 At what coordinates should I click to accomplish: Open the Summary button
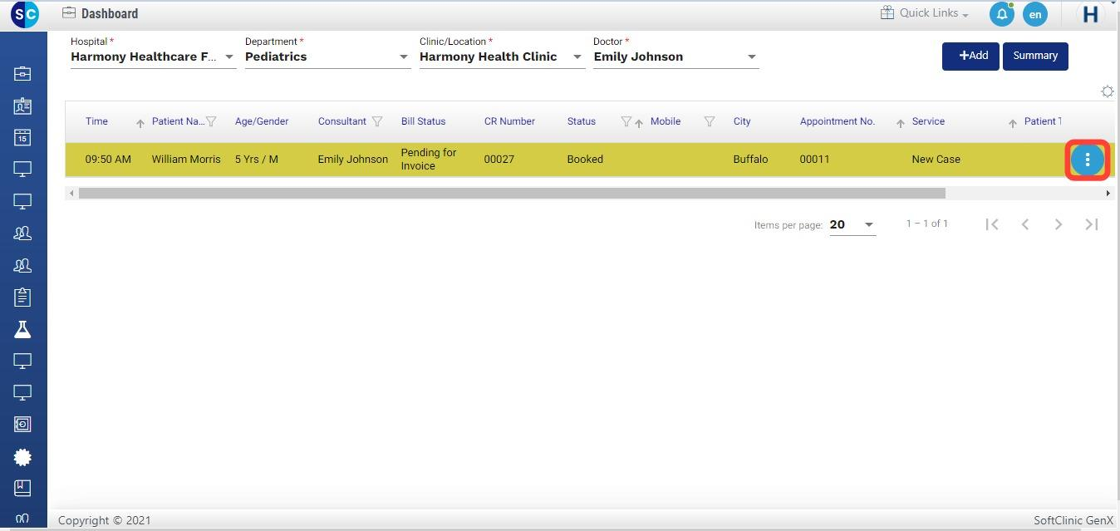(x=1035, y=56)
